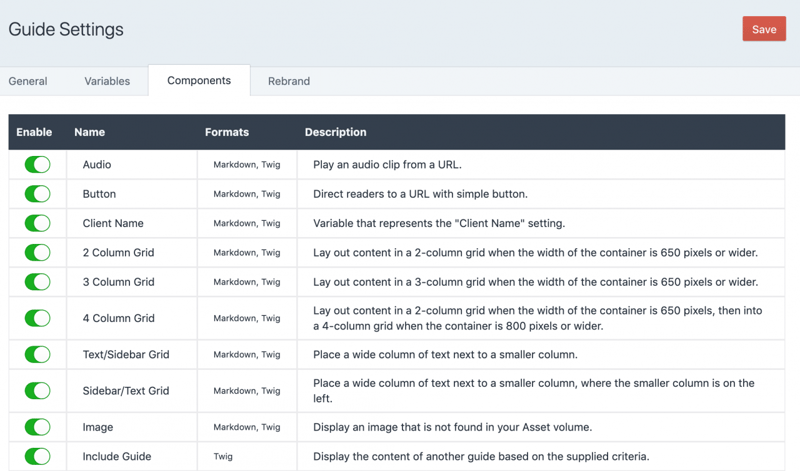This screenshot has width=800, height=471.
Task: Click the Enable column header
Action: click(34, 132)
